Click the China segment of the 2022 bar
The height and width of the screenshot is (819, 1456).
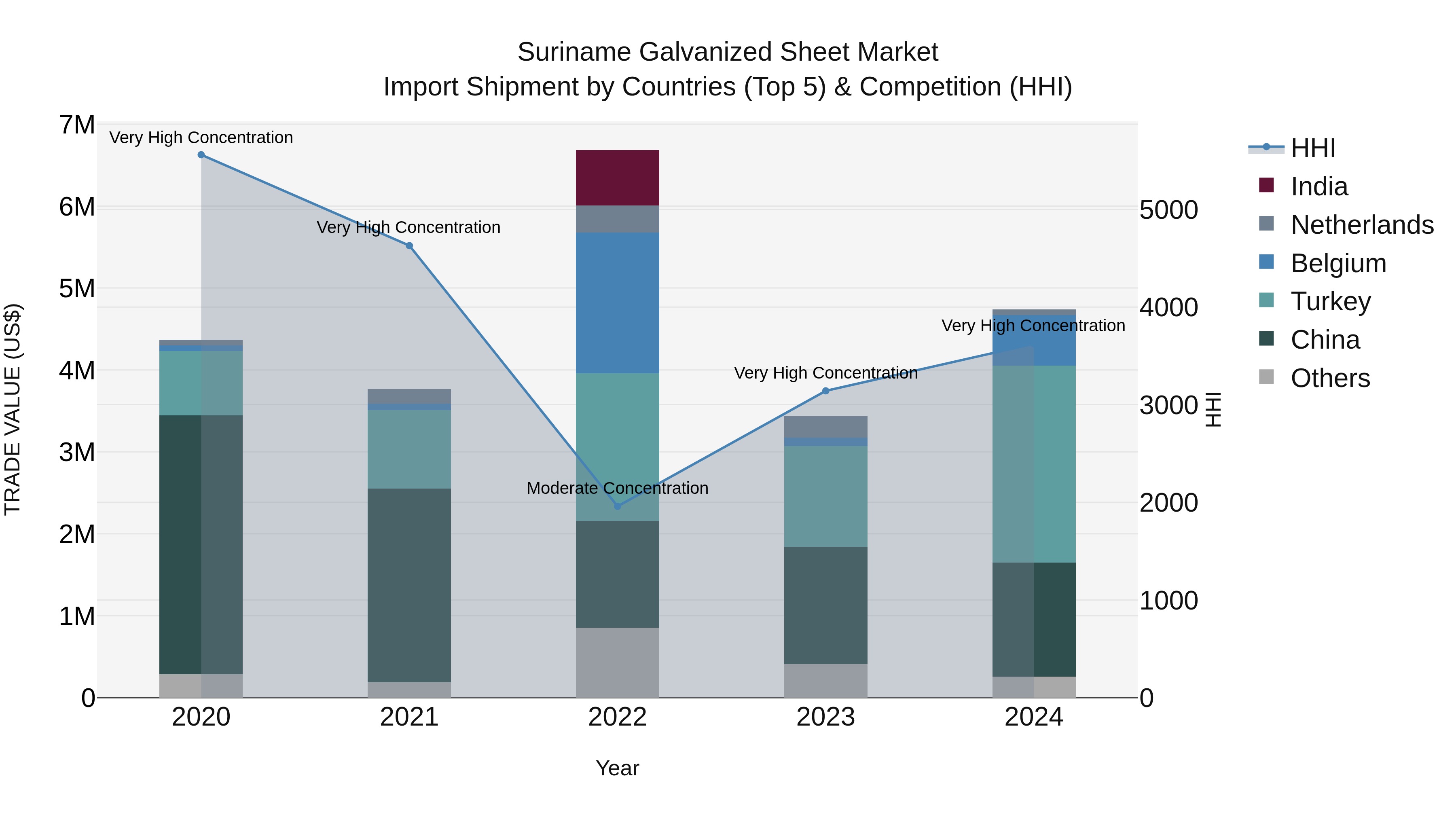coord(617,574)
